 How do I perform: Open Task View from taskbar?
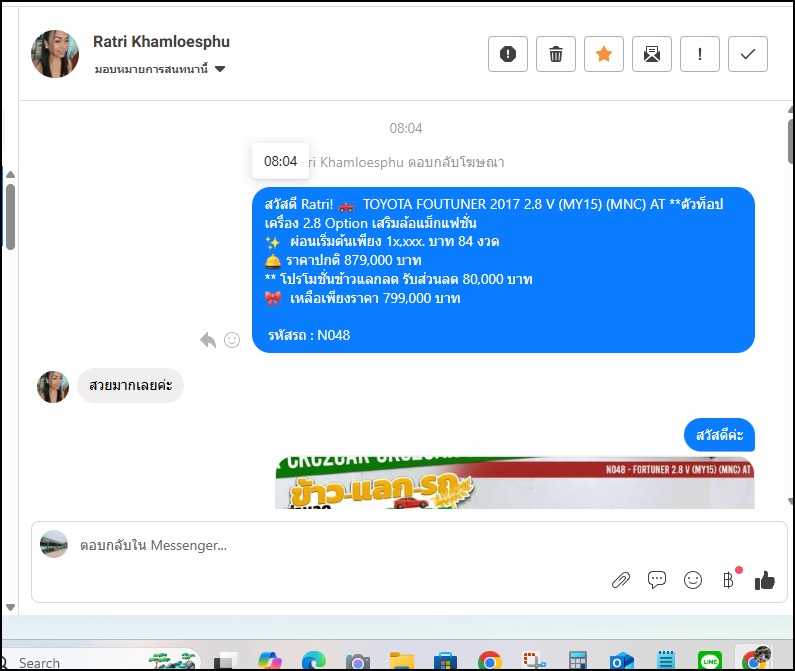pyautogui.click(x=225, y=661)
